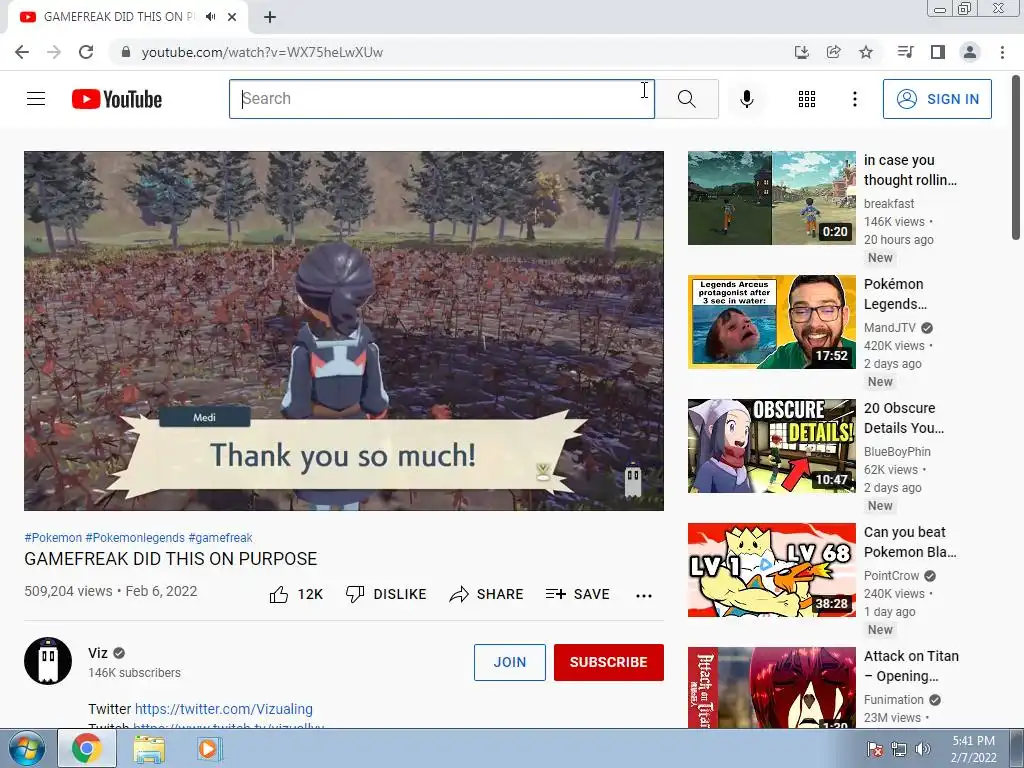Open 'Can you beat Pokemon Bla...' title
Image resolution: width=1024 pixels, height=768 pixels.
click(x=910, y=542)
